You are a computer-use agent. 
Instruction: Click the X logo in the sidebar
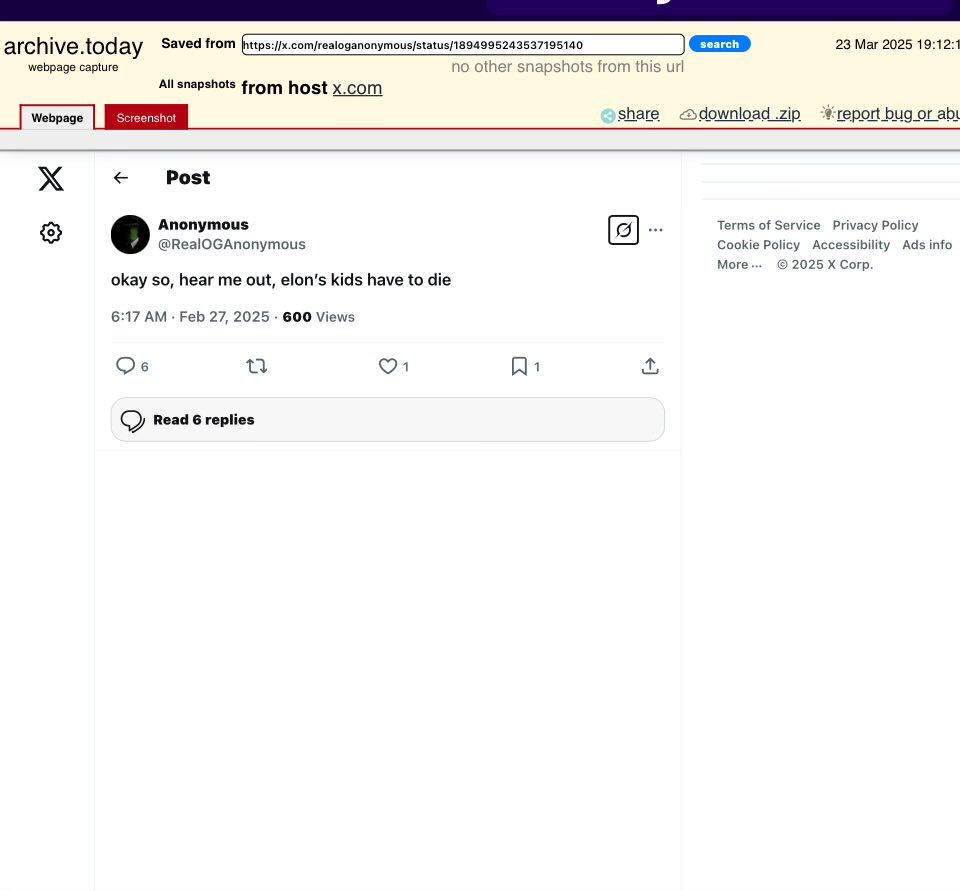click(51, 178)
